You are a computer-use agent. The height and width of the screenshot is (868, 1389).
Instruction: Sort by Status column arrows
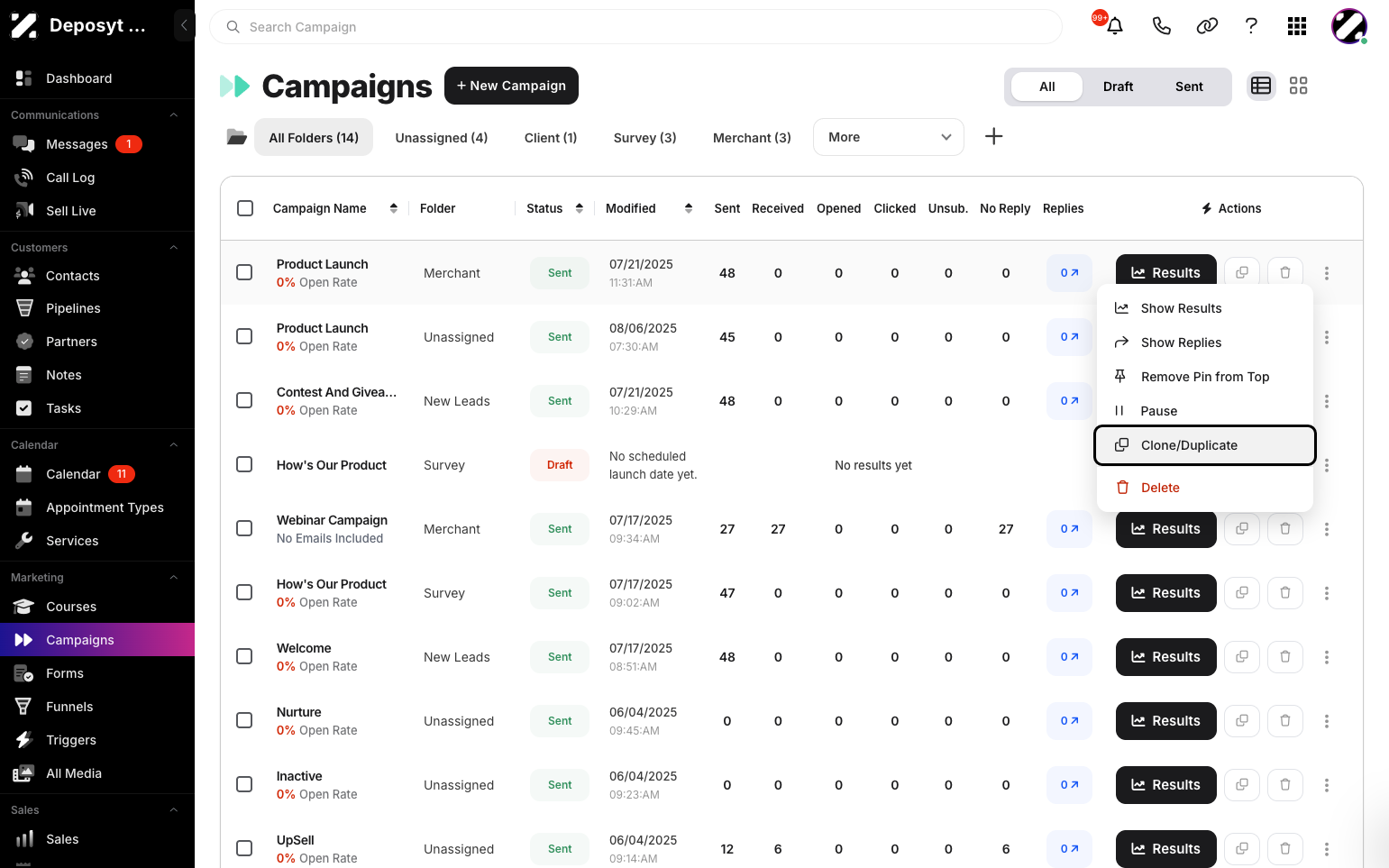pyautogui.click(x=580, y=208)
